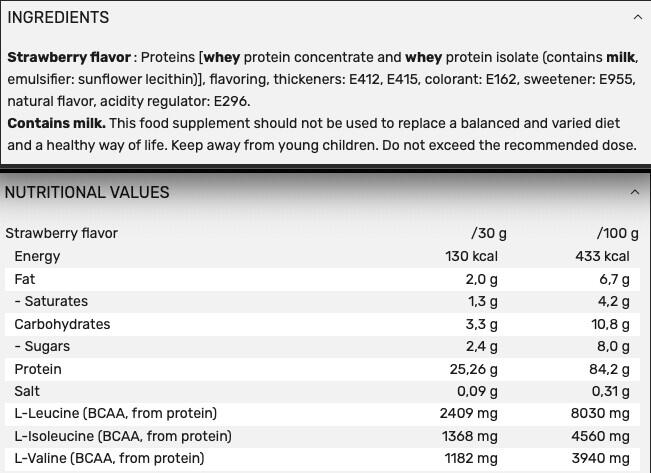This screenshot has height=473, width=651.
Task: Click the L-Valine (BCAA, from protein) row
Action: pos(109,458)
